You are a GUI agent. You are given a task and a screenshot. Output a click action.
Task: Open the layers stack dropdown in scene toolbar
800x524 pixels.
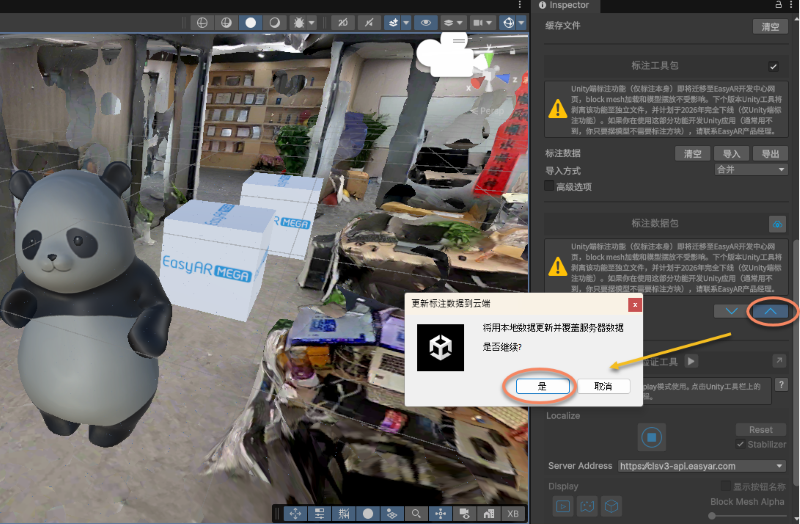(452, 22)
